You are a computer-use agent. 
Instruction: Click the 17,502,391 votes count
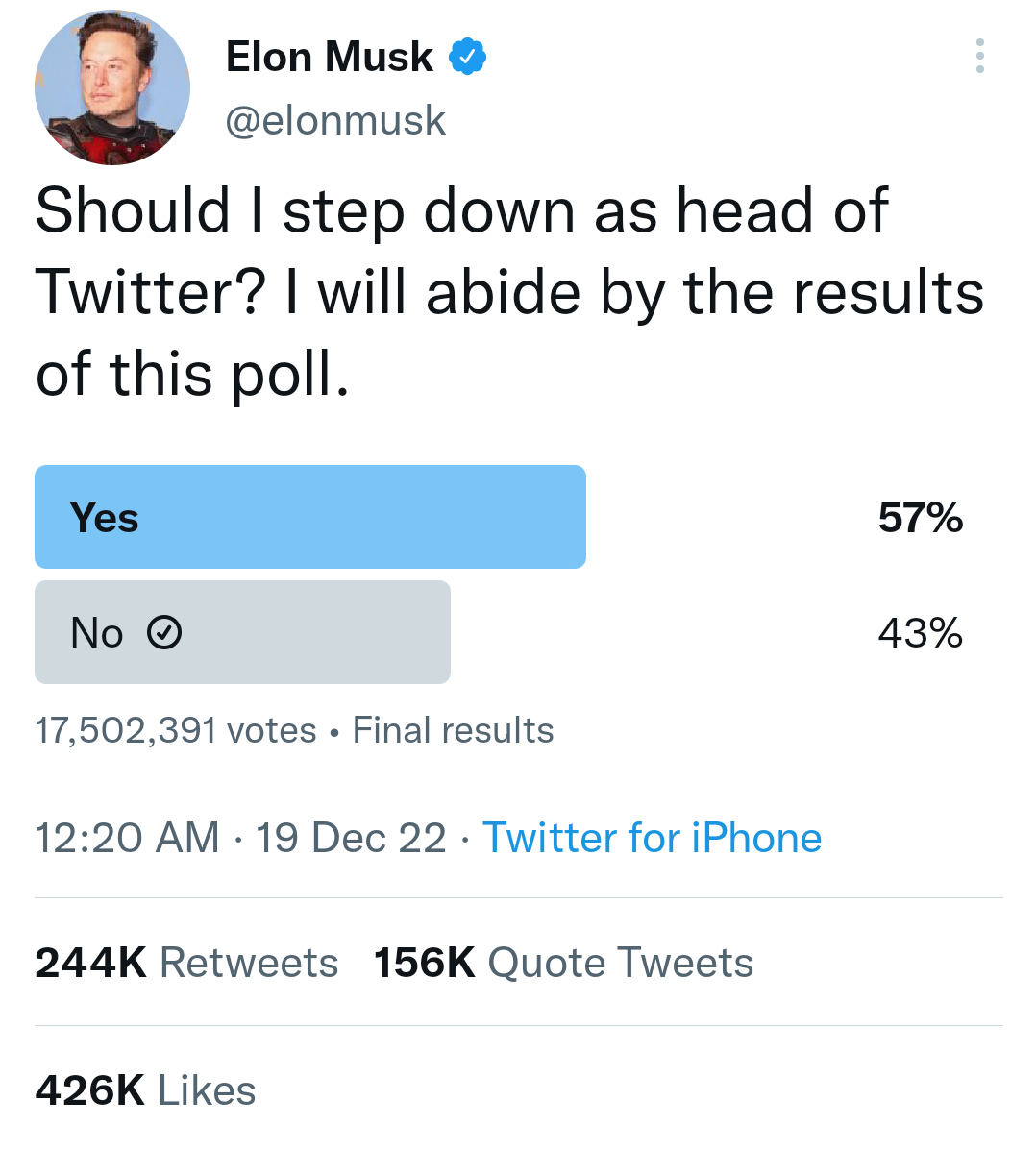pos(175,730)
